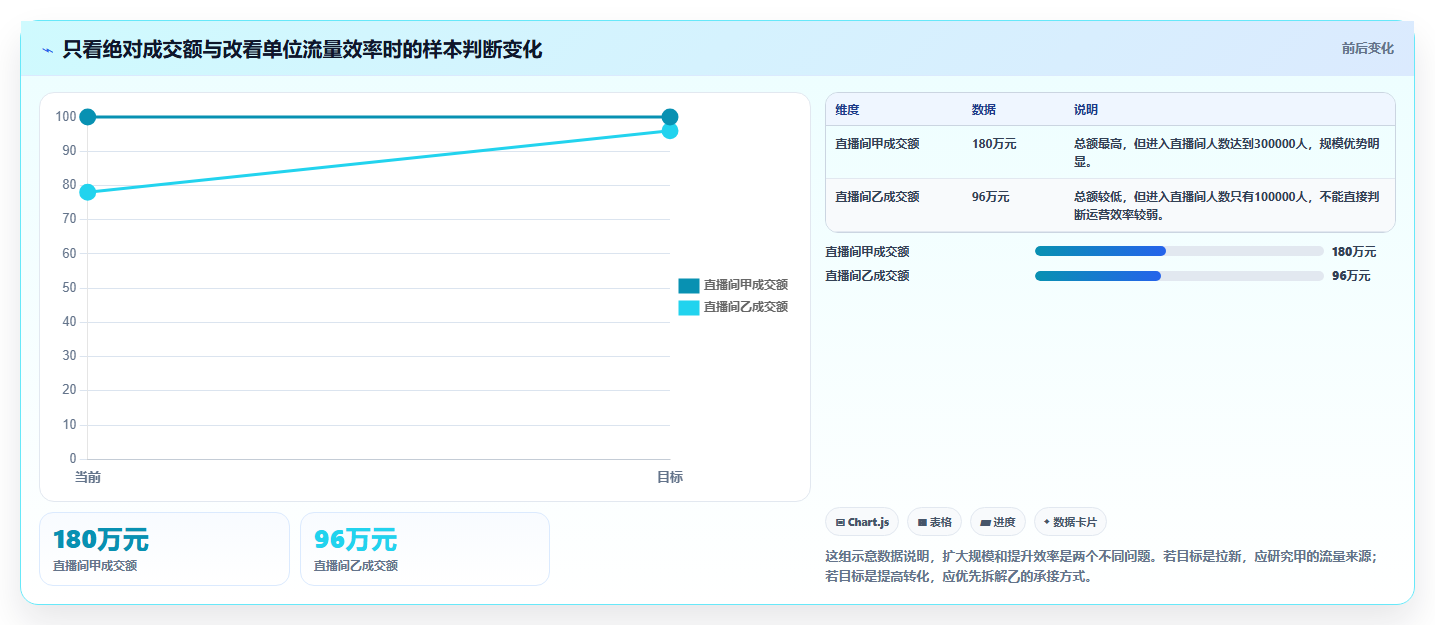
Task: Select 直播间甲 data point at 当前
Action: (x=88, y=117)
